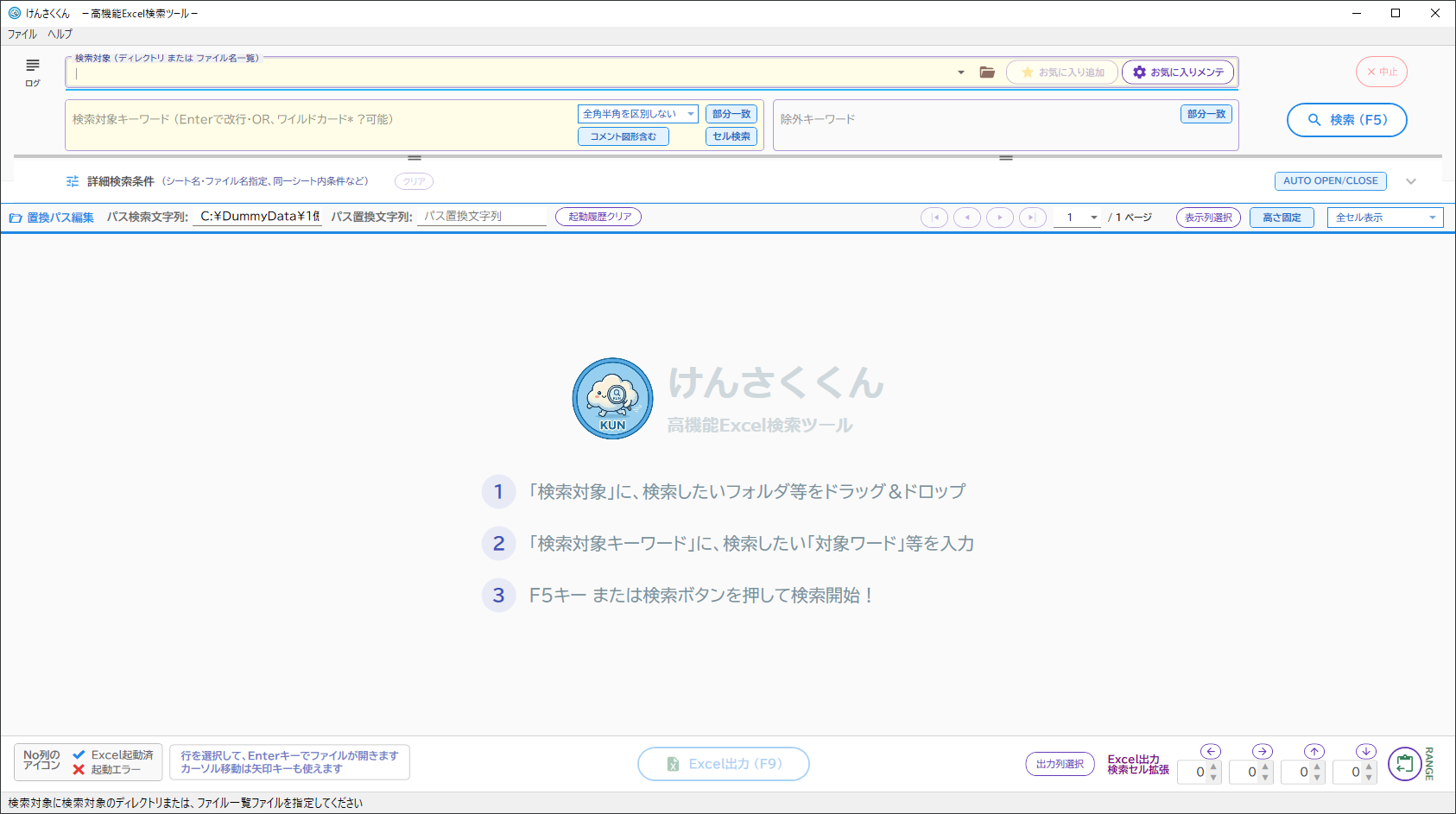Screen dimensions: 1456x814
Task: Click the detailed search conditions filter icon
Action: pyautogui.click(x=73, y=181)
